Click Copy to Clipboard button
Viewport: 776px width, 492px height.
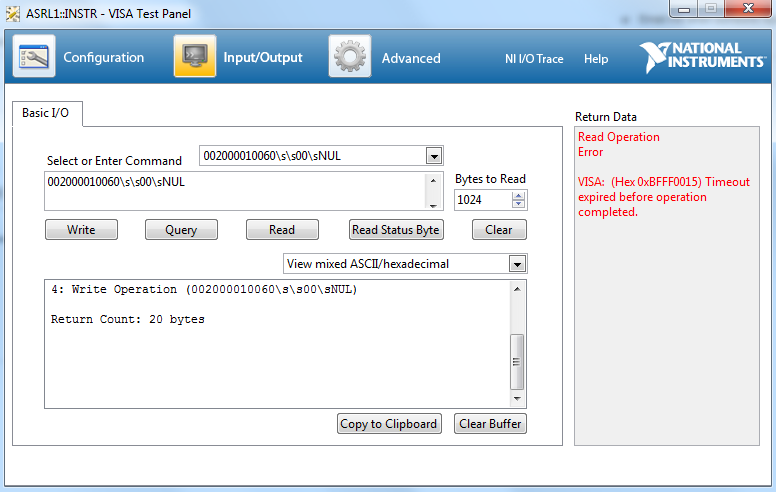point(389,424)
